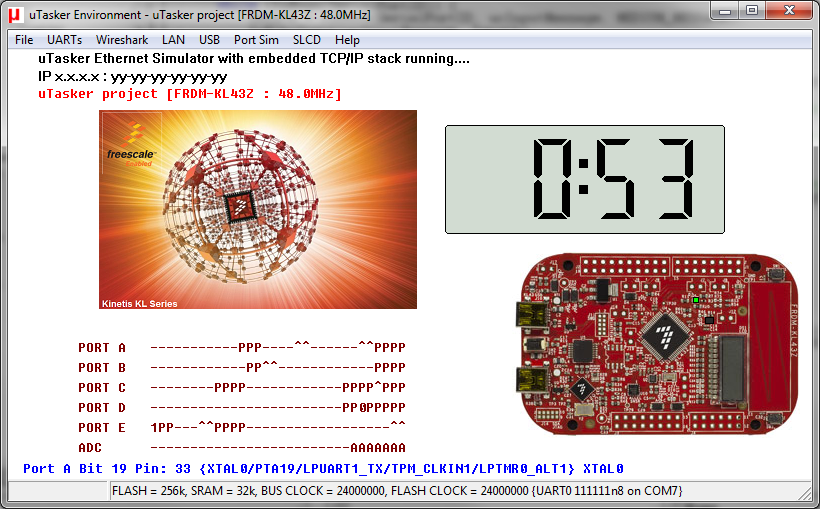Open the UARTs menu
Image resolution: width=820 pixels, height=509 pixels.
[x=64, y=40]
